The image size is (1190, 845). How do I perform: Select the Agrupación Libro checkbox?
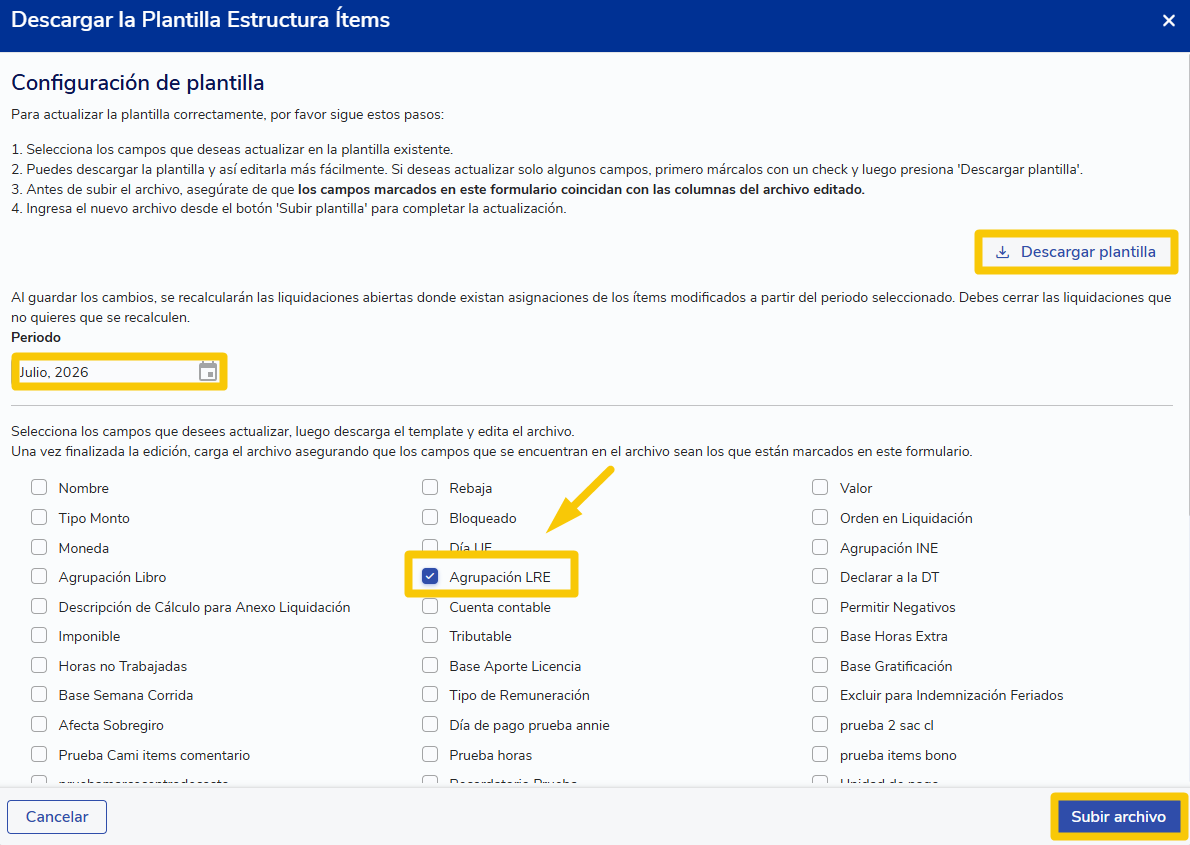[x=39, y=576]
